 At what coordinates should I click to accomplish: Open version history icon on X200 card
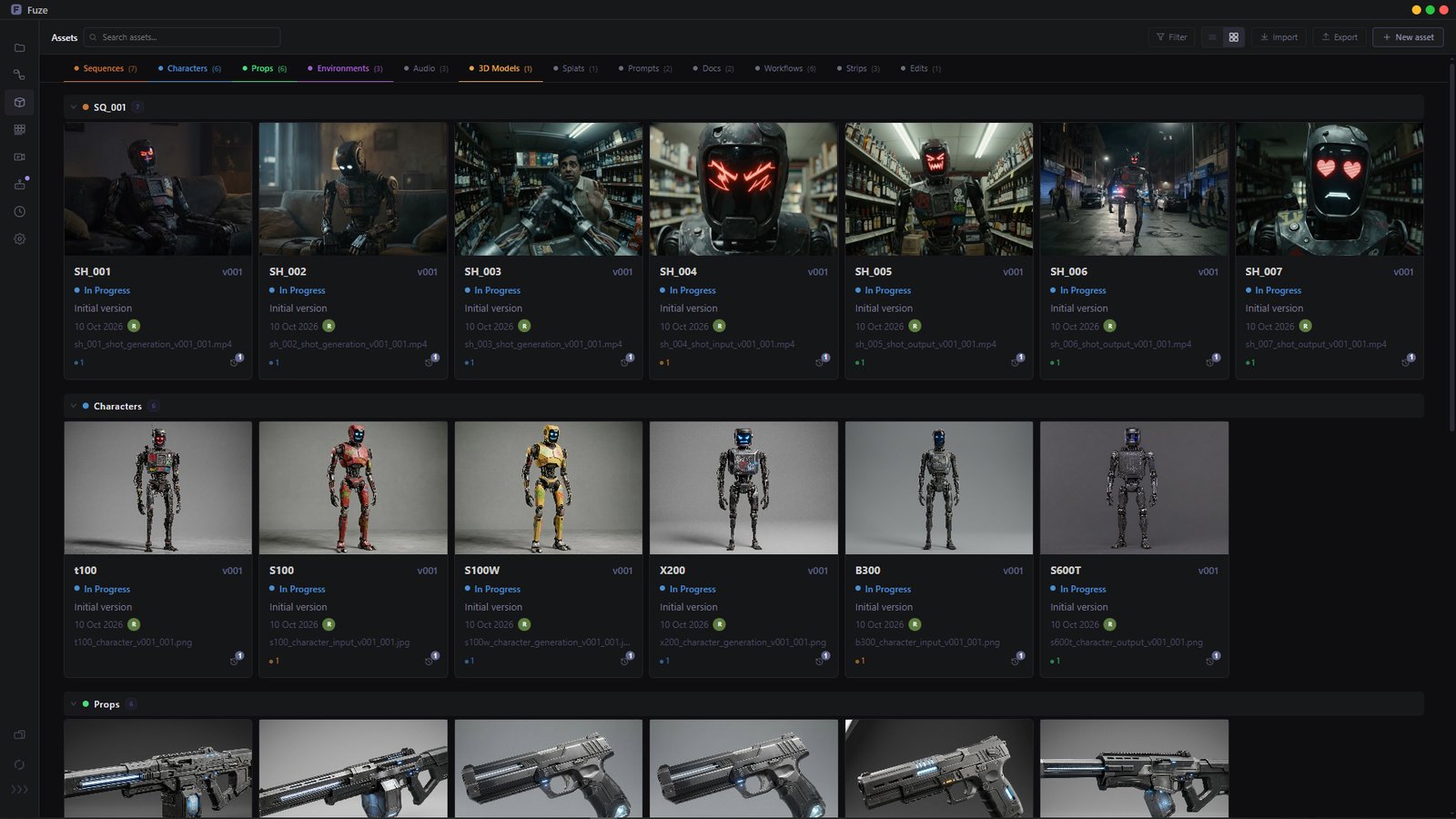(x=822, y=659)
